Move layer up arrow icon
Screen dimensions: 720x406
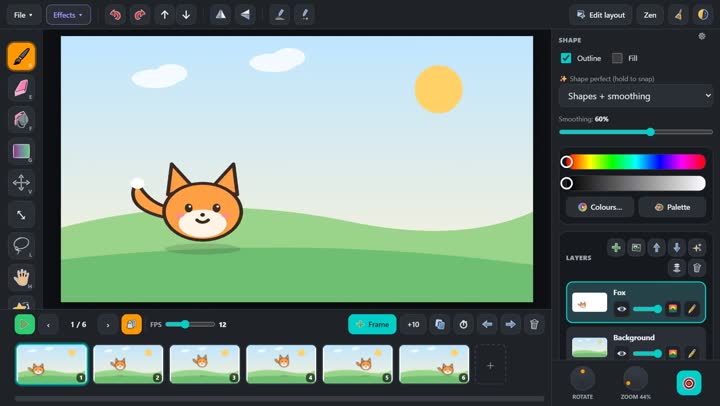click(x=657, y=248)
